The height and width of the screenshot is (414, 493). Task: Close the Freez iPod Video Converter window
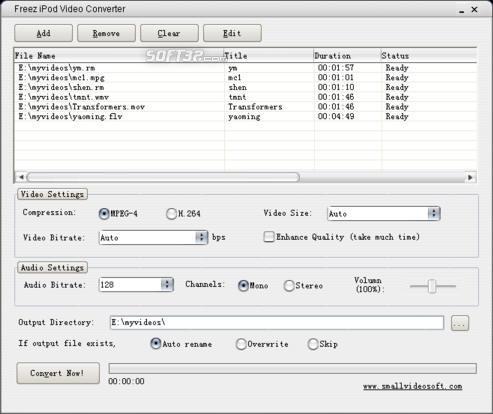coord(474,10)
